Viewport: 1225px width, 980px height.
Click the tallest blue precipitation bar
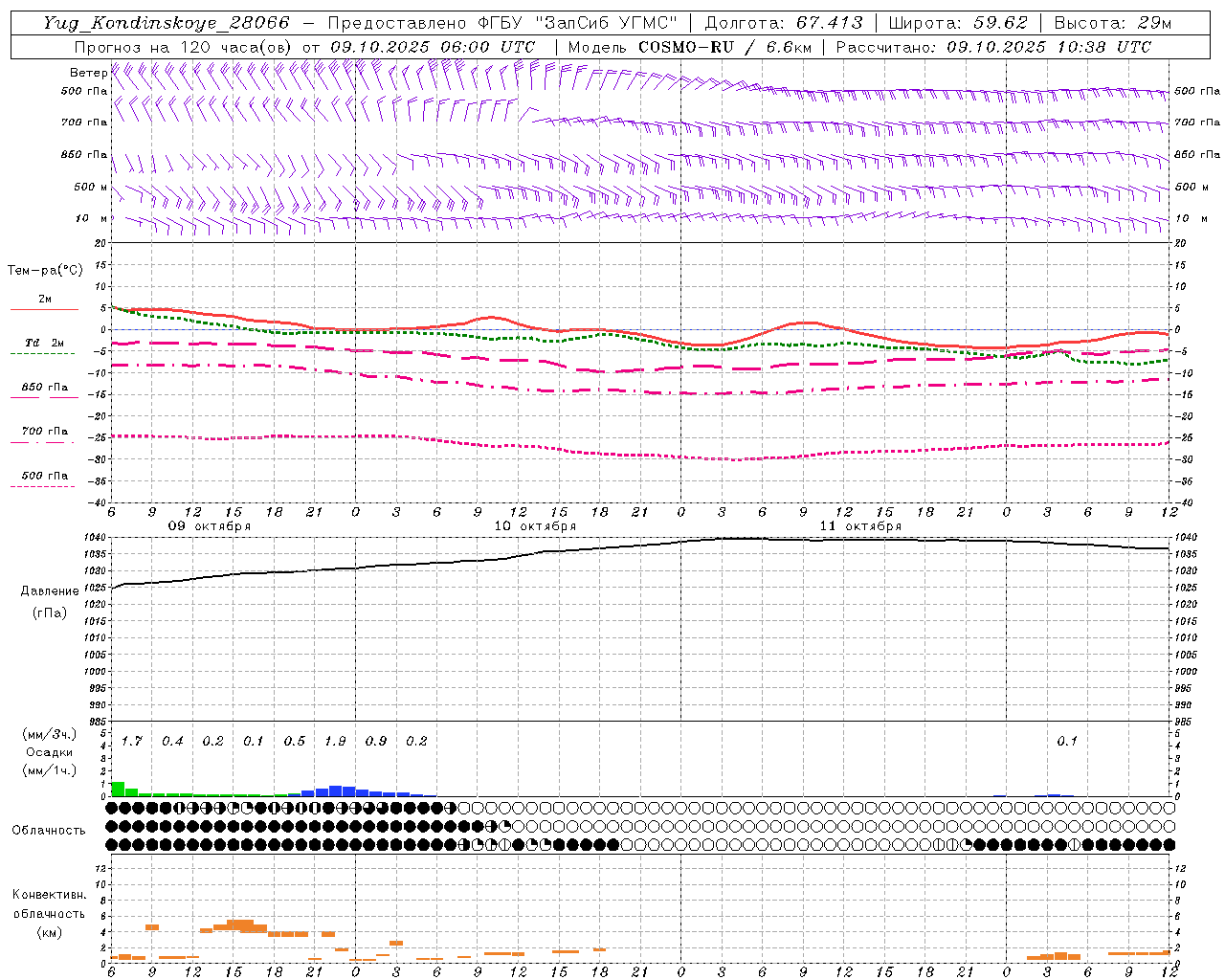pyautogui.click(x=335, y=791)
